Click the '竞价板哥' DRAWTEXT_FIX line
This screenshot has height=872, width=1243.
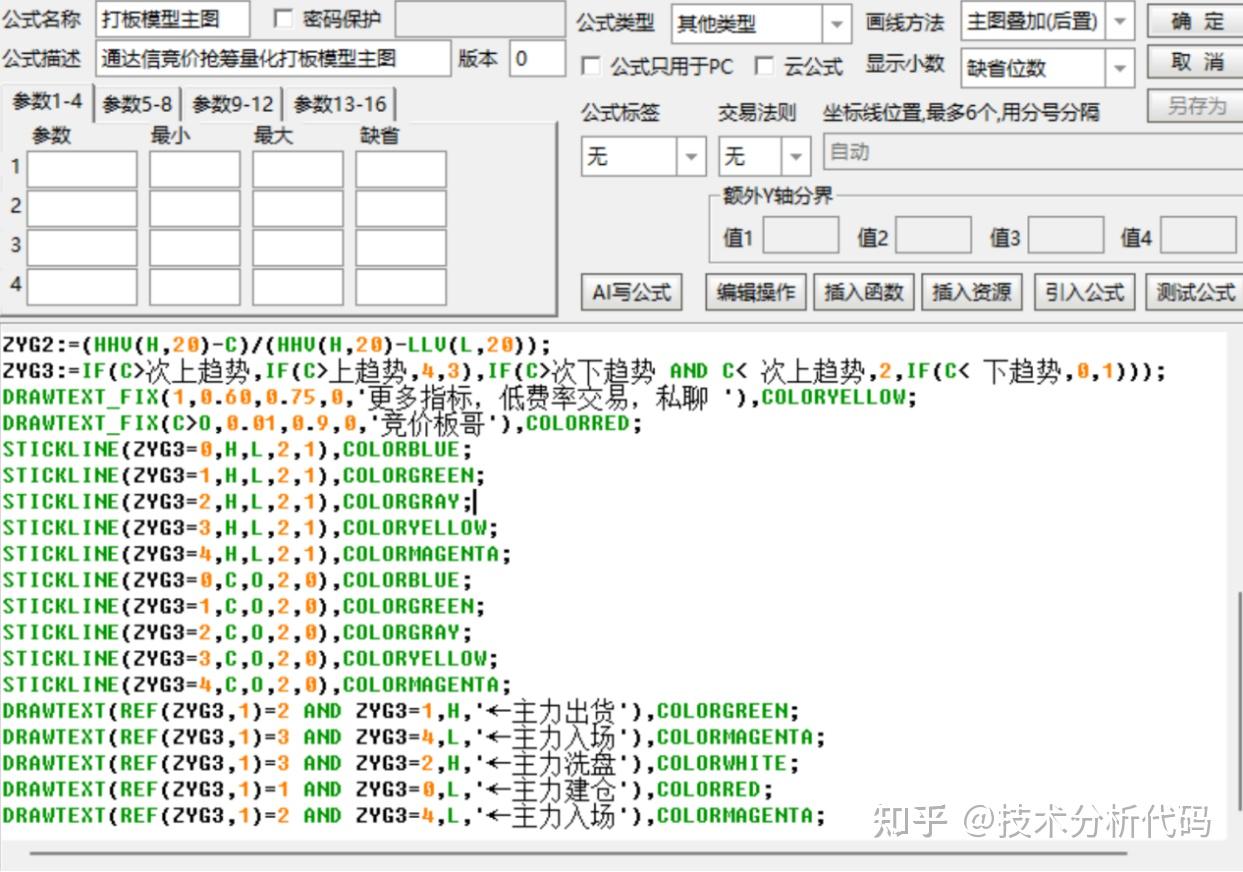[x=321, y=423]
